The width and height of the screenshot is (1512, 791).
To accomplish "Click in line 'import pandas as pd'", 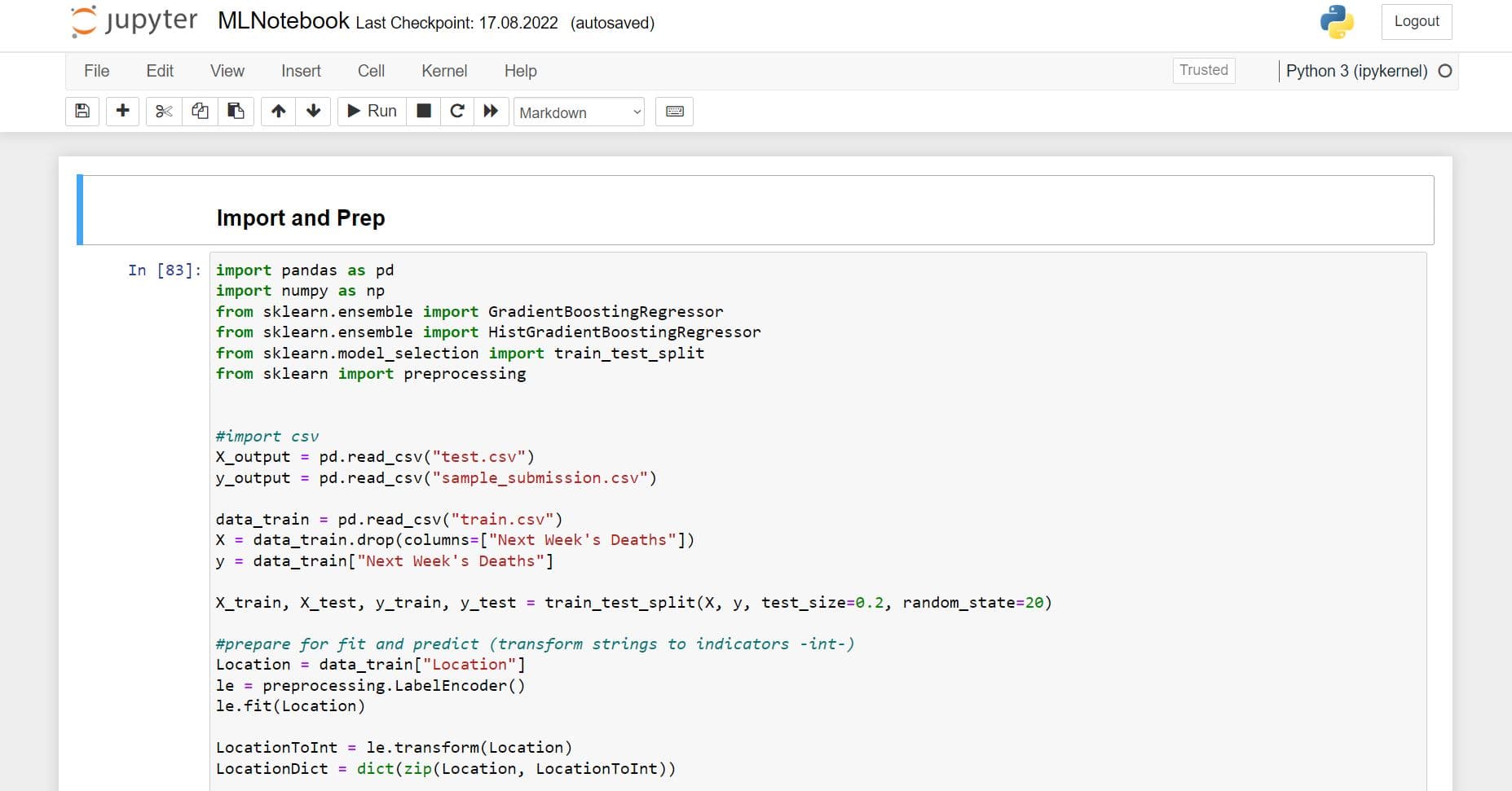I will tap(305, 270).
